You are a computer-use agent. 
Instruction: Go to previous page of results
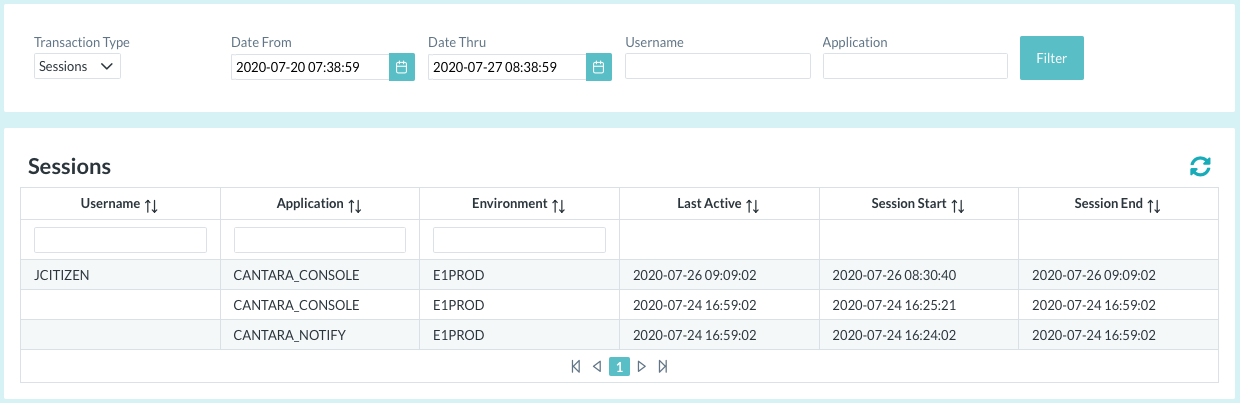[x=597, y=367]
